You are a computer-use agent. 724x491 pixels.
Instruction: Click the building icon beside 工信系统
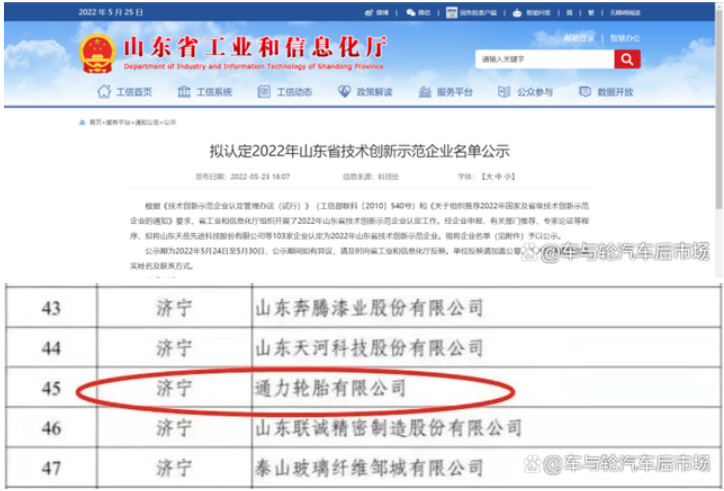click(184, 91)
